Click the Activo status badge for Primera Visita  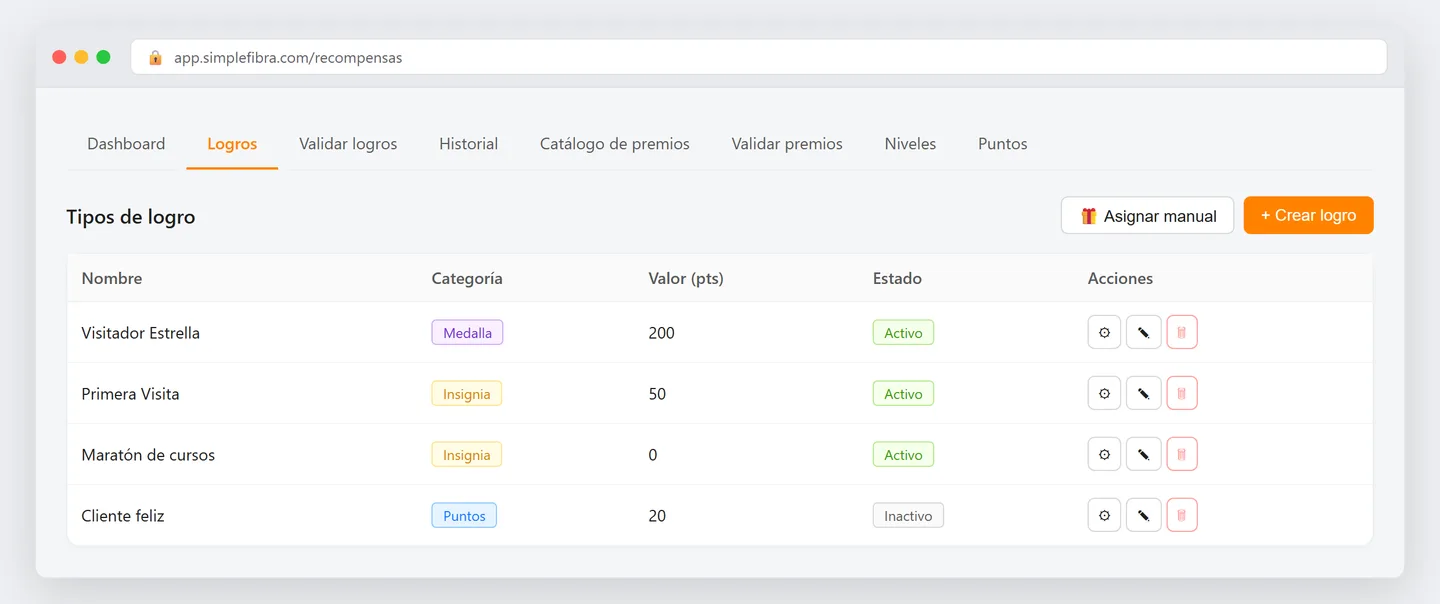[903, 393]
